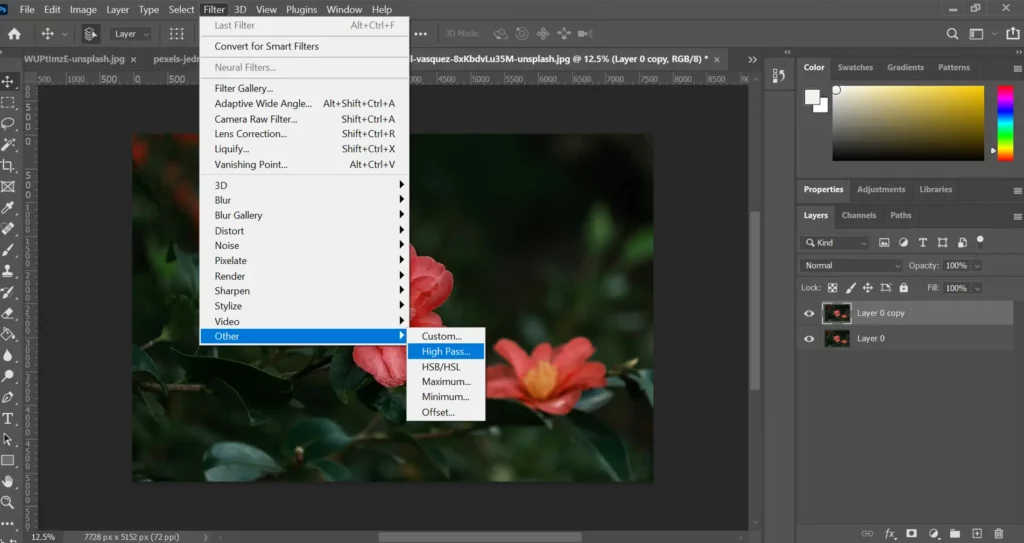Select the Rectangular Marquee tool
The image size is (1024, 543).
8,103
